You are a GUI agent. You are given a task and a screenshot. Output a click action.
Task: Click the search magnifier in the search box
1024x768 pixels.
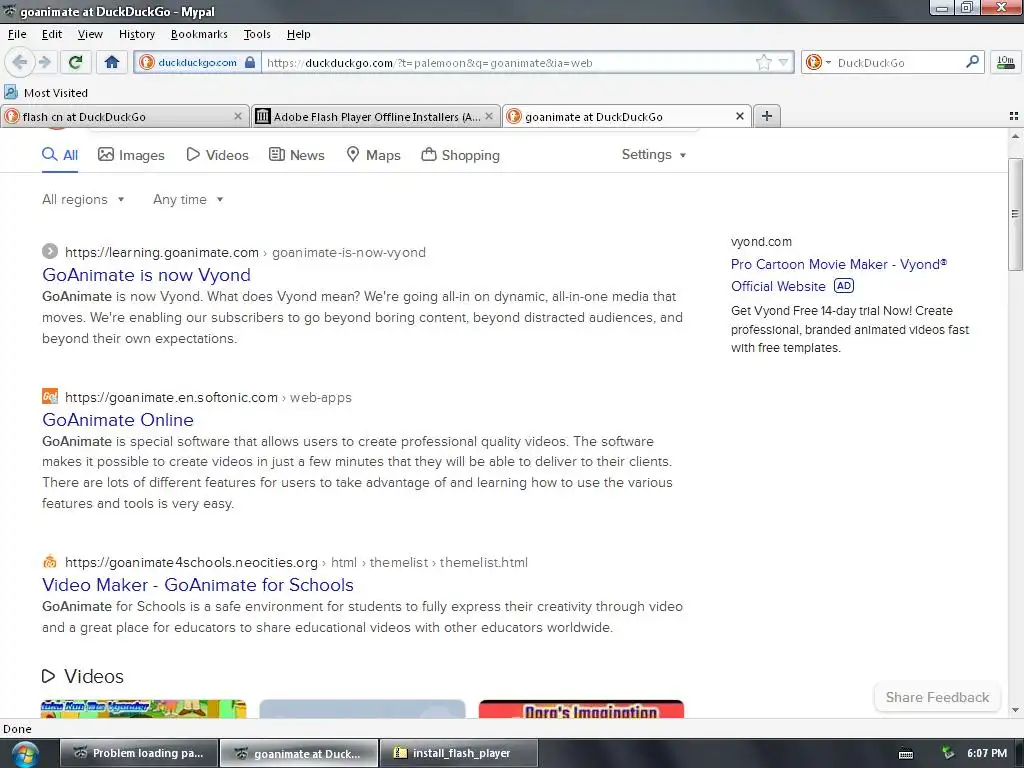tap(972, 62)
